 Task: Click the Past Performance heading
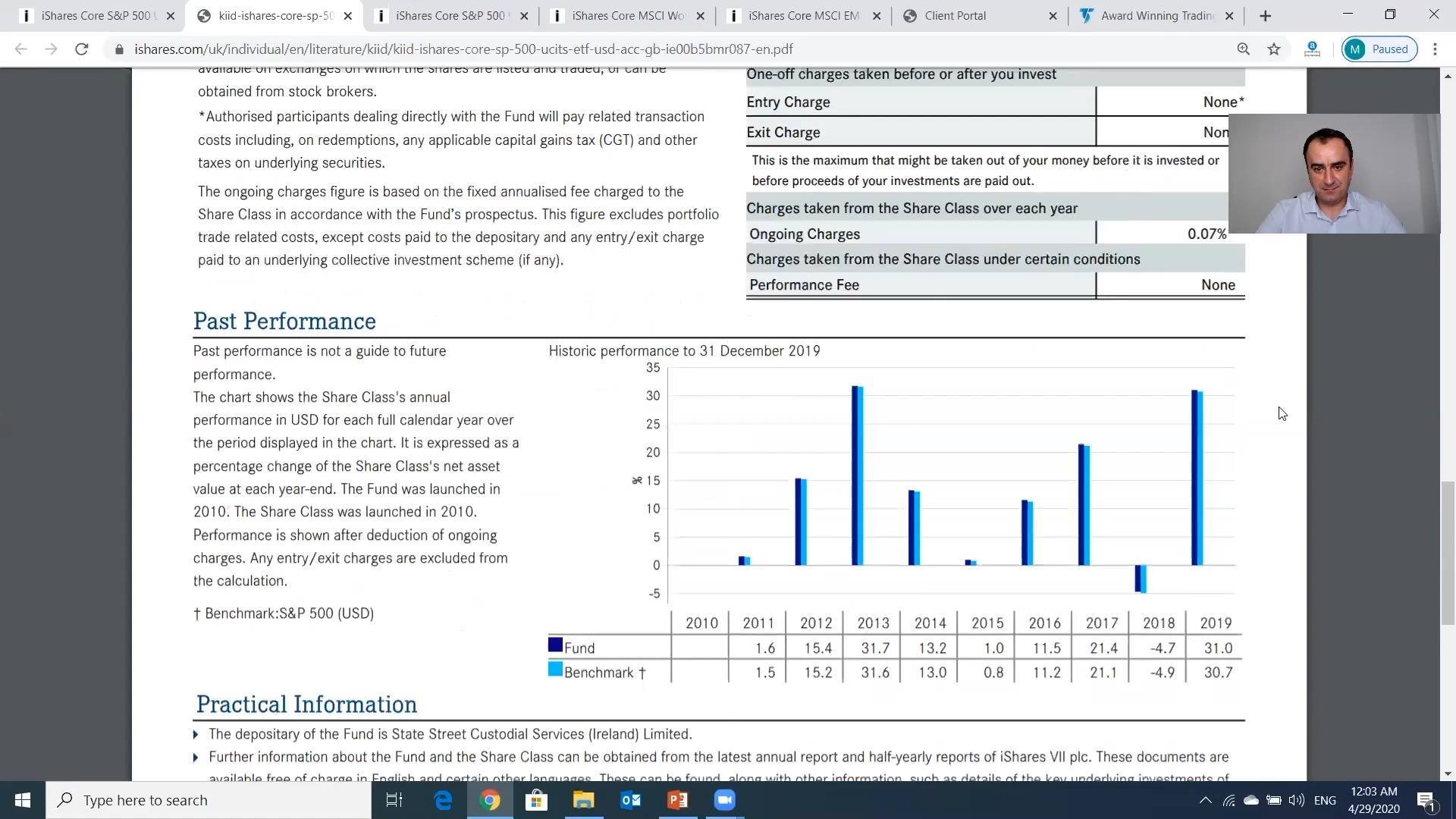click(284, 322)
